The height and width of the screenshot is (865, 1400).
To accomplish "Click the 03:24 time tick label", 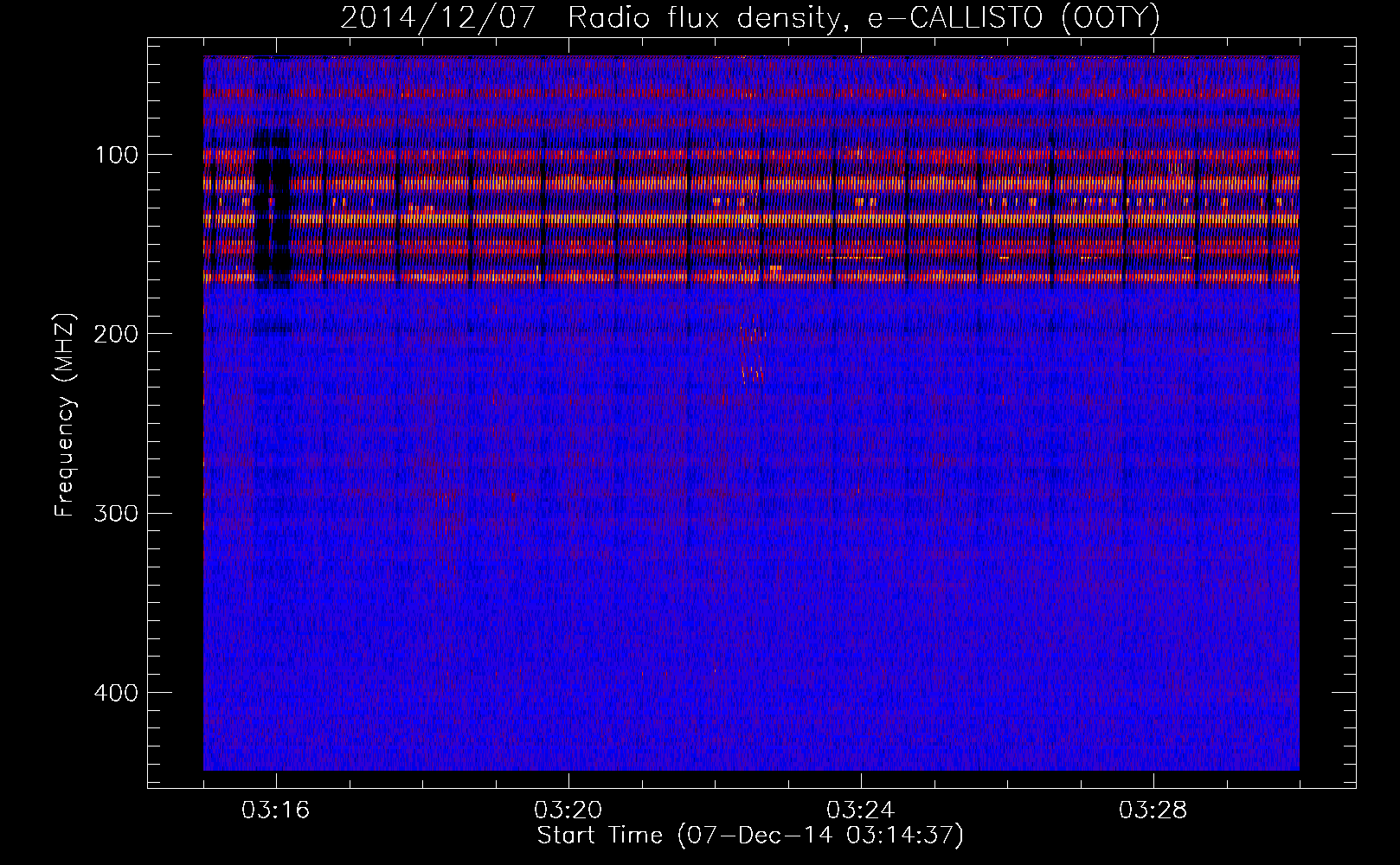I will pos(861,811).
